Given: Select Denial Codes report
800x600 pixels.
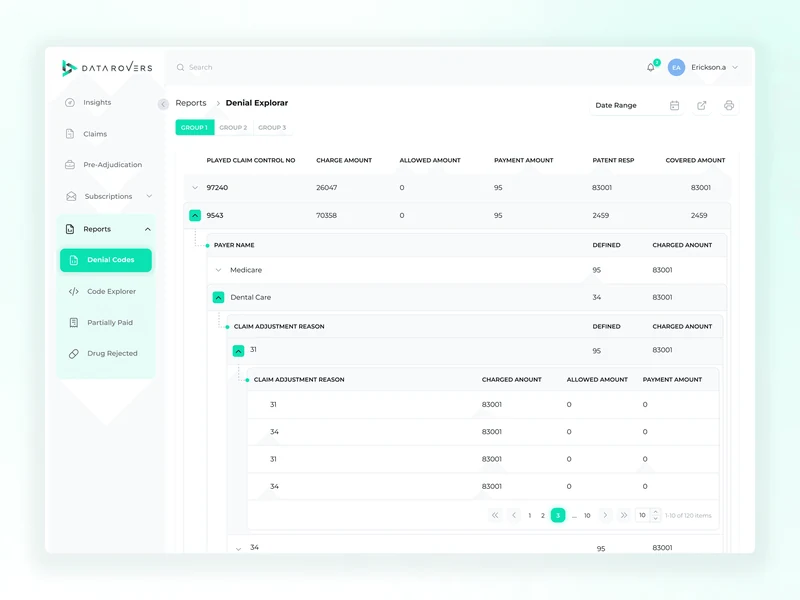Looking at the screenshot, I should coord(106,260).
